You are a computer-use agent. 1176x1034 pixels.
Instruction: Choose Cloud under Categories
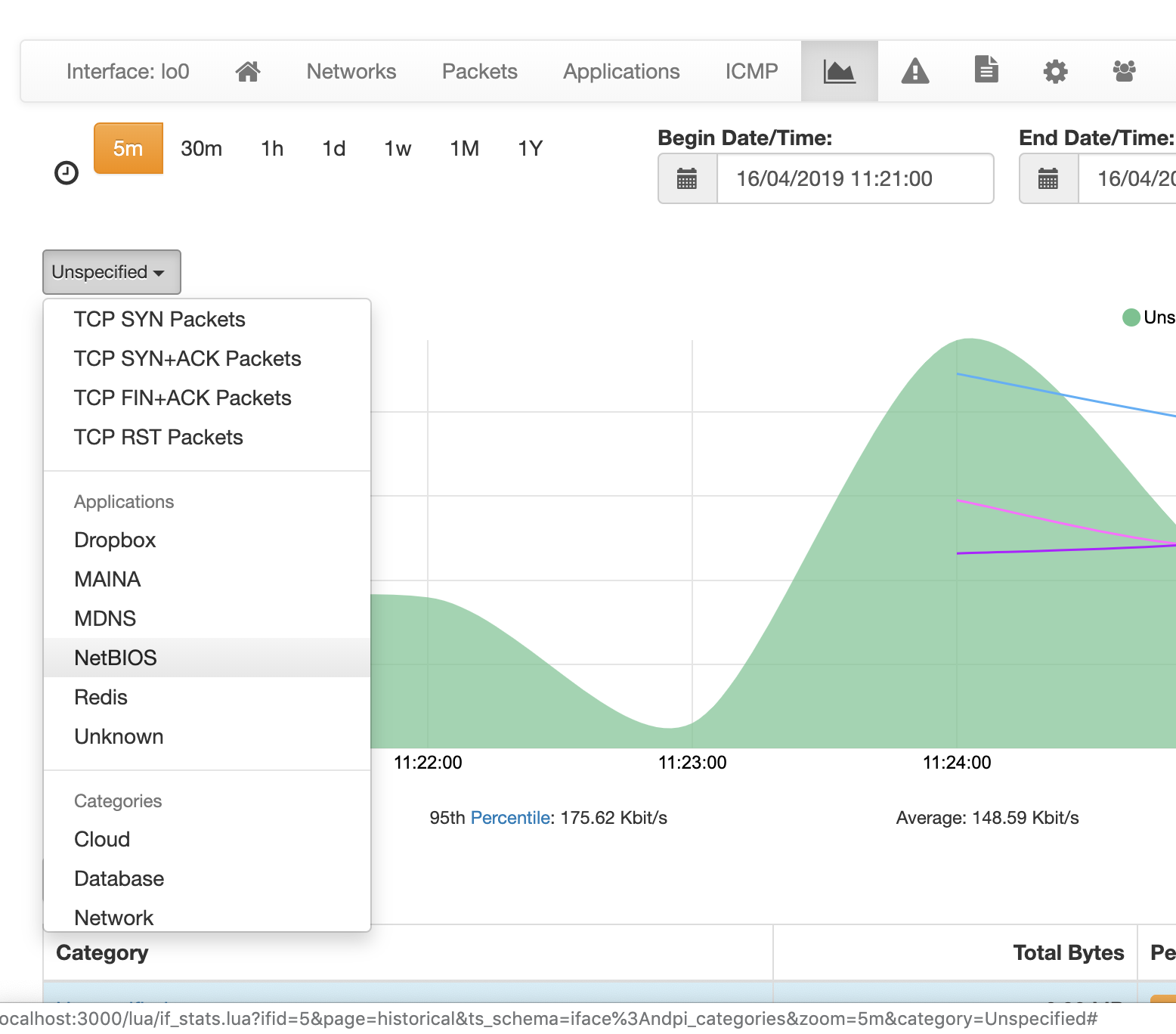coord(101,839)
